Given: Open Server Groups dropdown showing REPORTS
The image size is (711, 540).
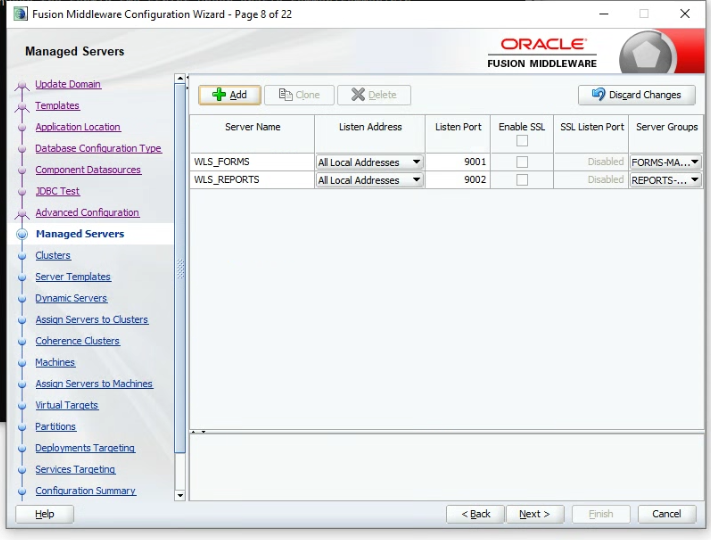Looking at the screenshot, I should (666, 180).
